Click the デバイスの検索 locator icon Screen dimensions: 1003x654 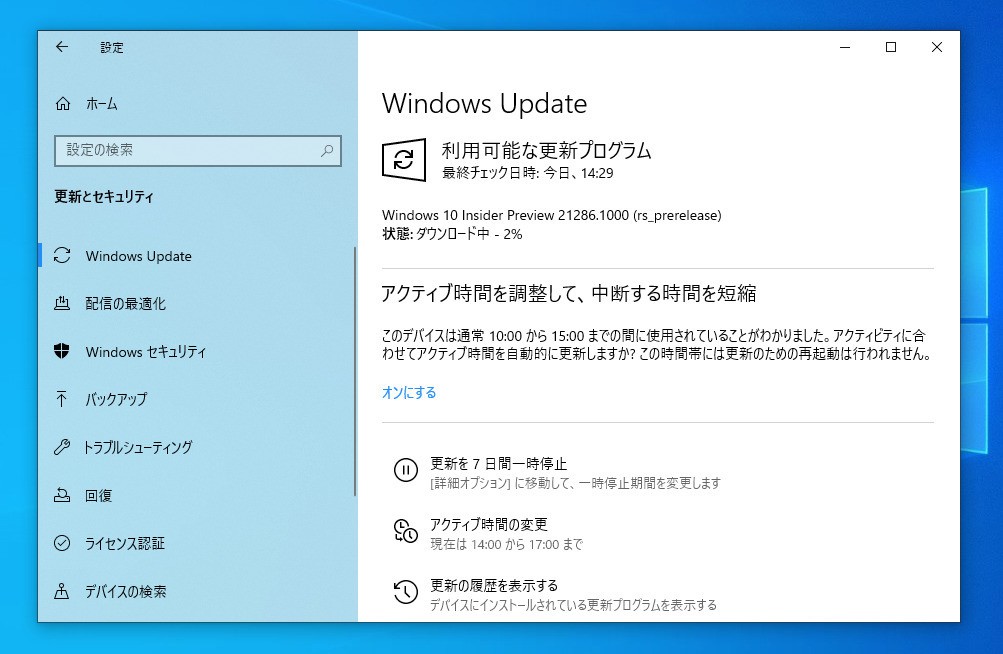(x=61, y=591)
